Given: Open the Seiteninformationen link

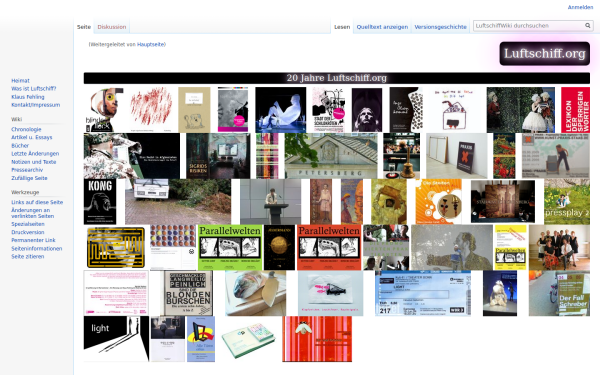Looking at the screenshot, I should coord(36,249).
